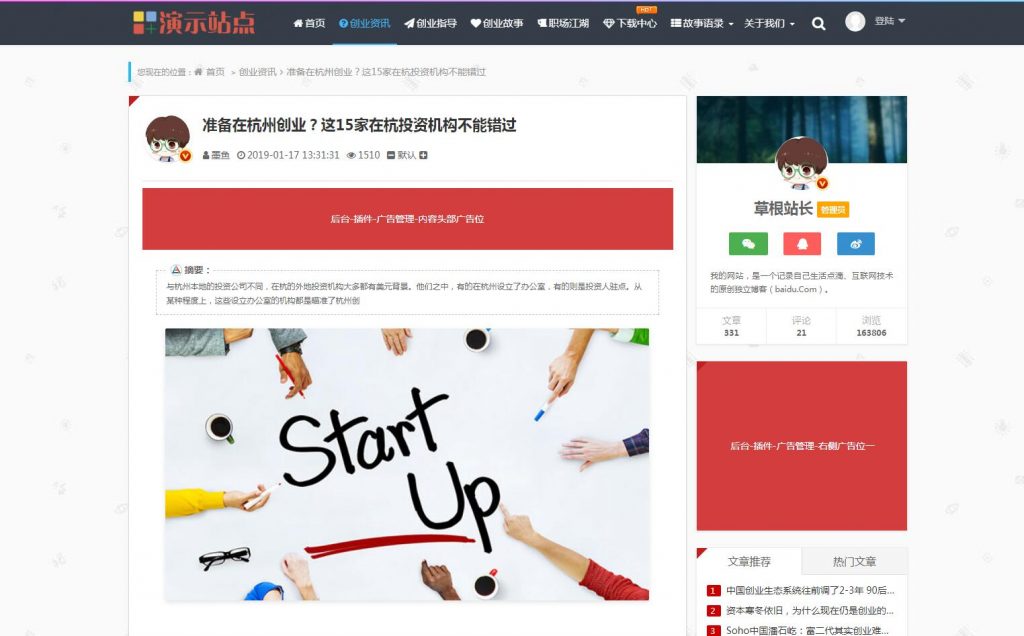Image resolution: width=1024 pixels, height=636 pixels.
Task: Open the 登陆 dropdown arrow
Action: point(902,21)
